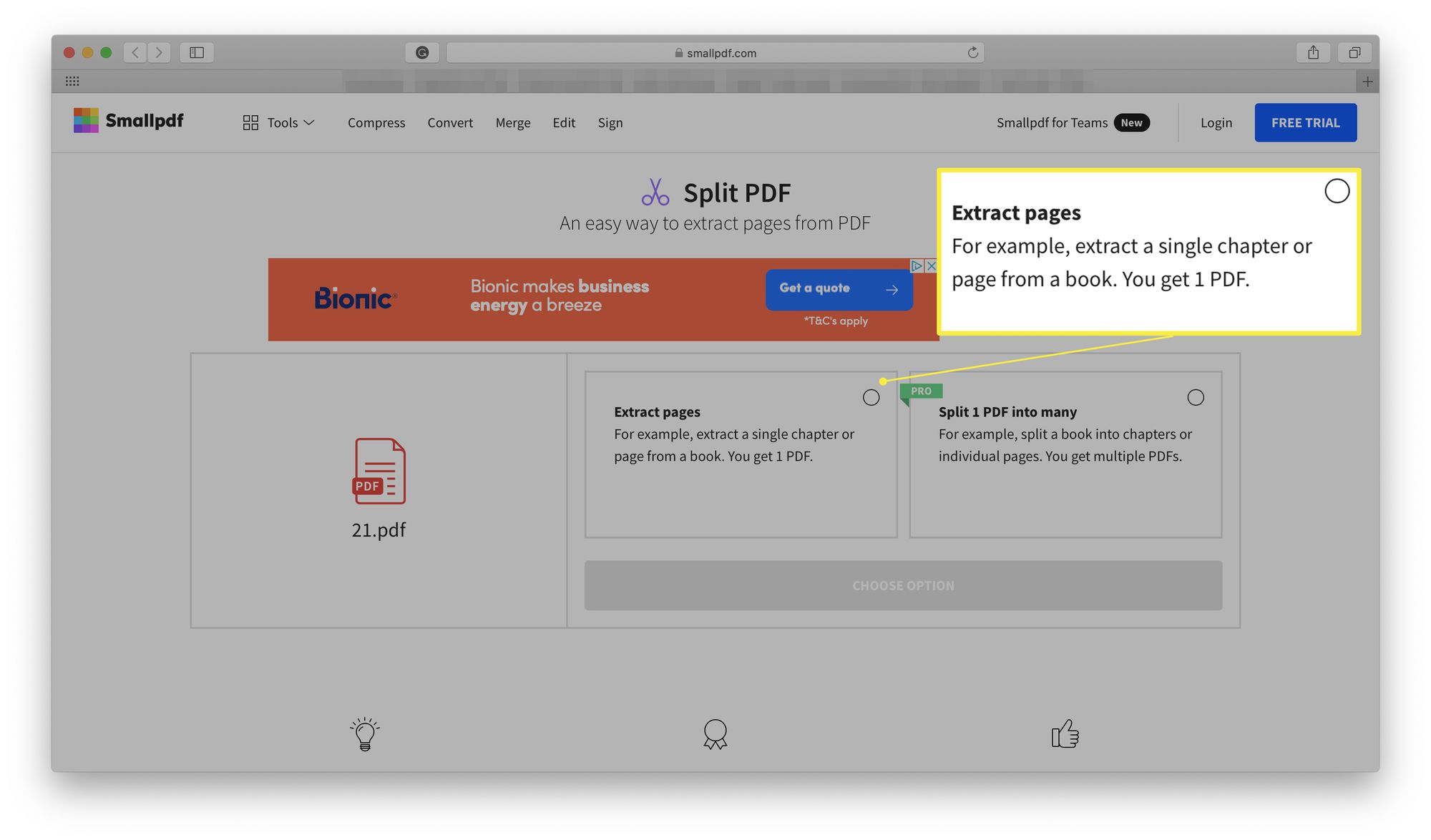Toggle the Safari sidebar
The width and height of the screenshot is (1431, 840).
tap(197, 52)
